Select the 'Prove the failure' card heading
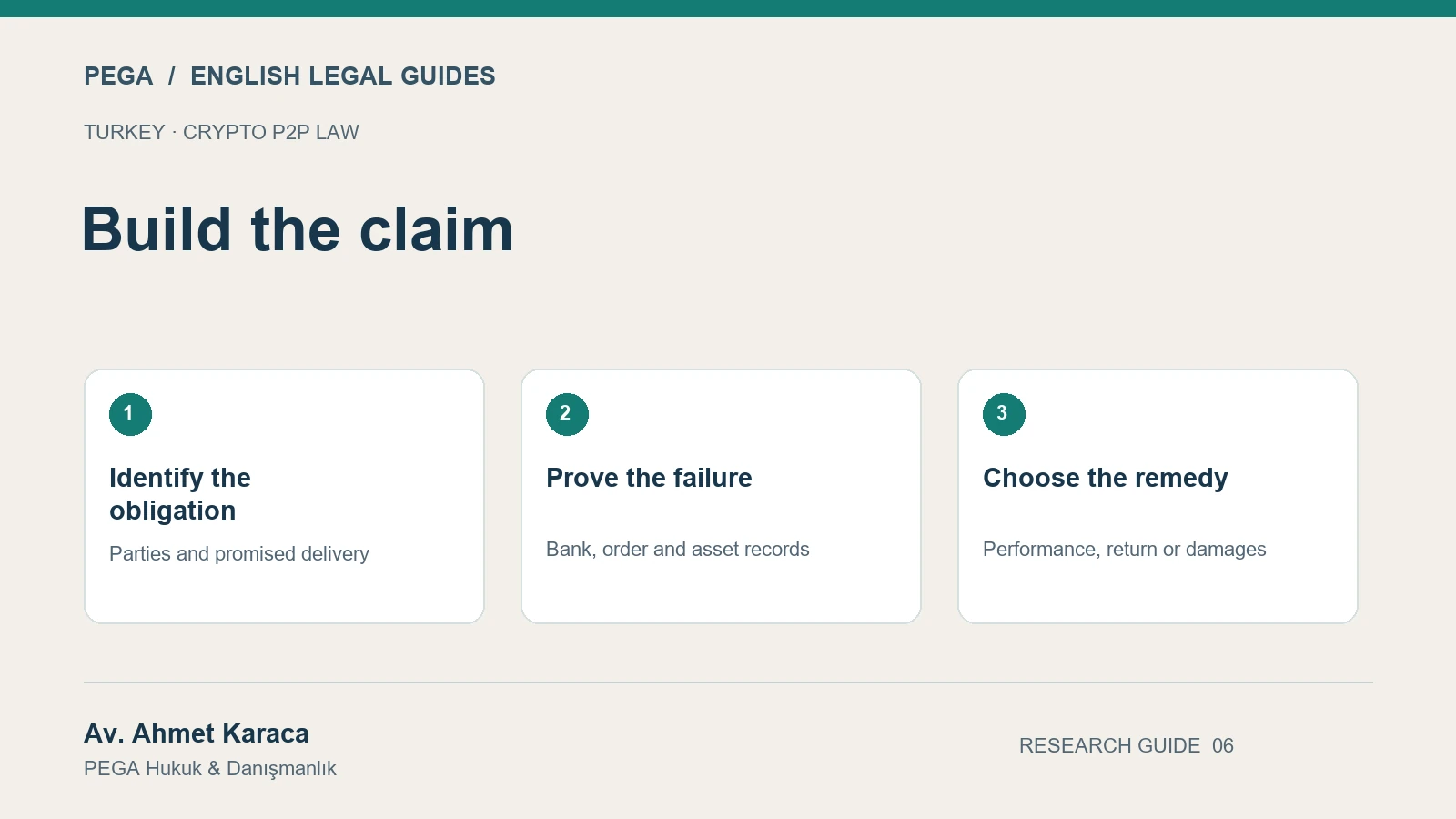The image size is (1456, 819). tap(649, 478)
